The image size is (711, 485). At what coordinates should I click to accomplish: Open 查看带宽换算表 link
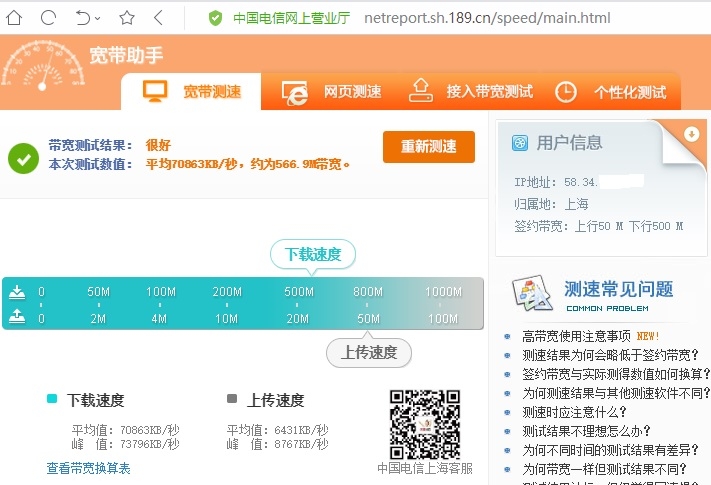tap(88, 468)
